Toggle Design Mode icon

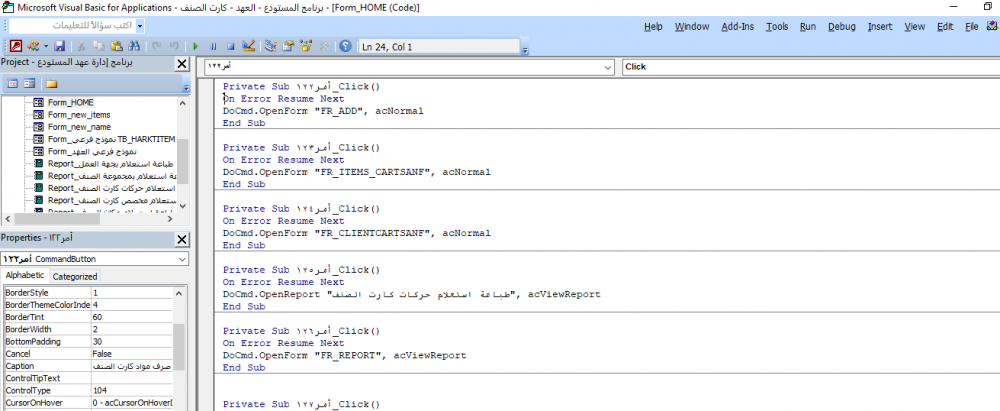(249, 46)
